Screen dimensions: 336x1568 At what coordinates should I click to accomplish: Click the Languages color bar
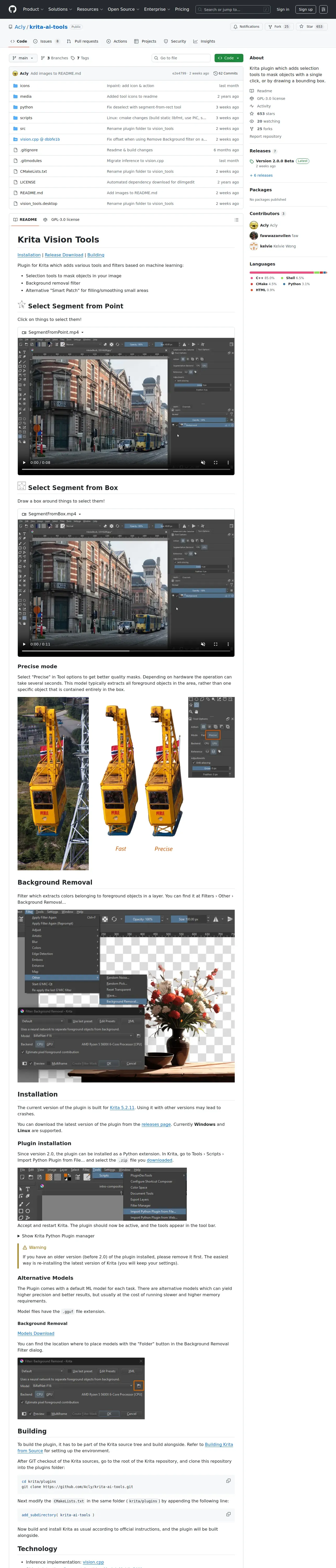(288, 273)
